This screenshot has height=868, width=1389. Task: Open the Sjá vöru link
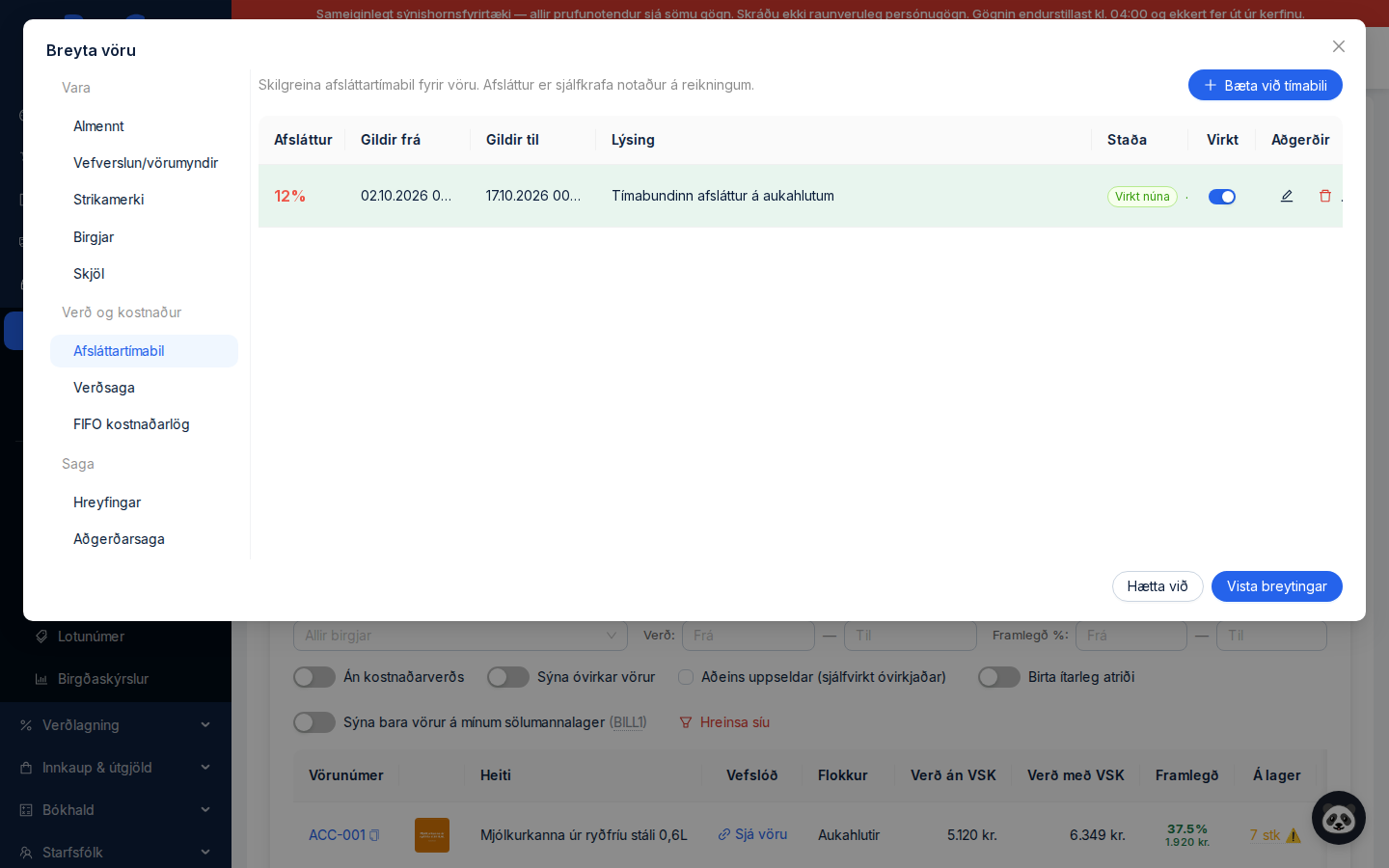pyautogui.click(x=752, y=834)
